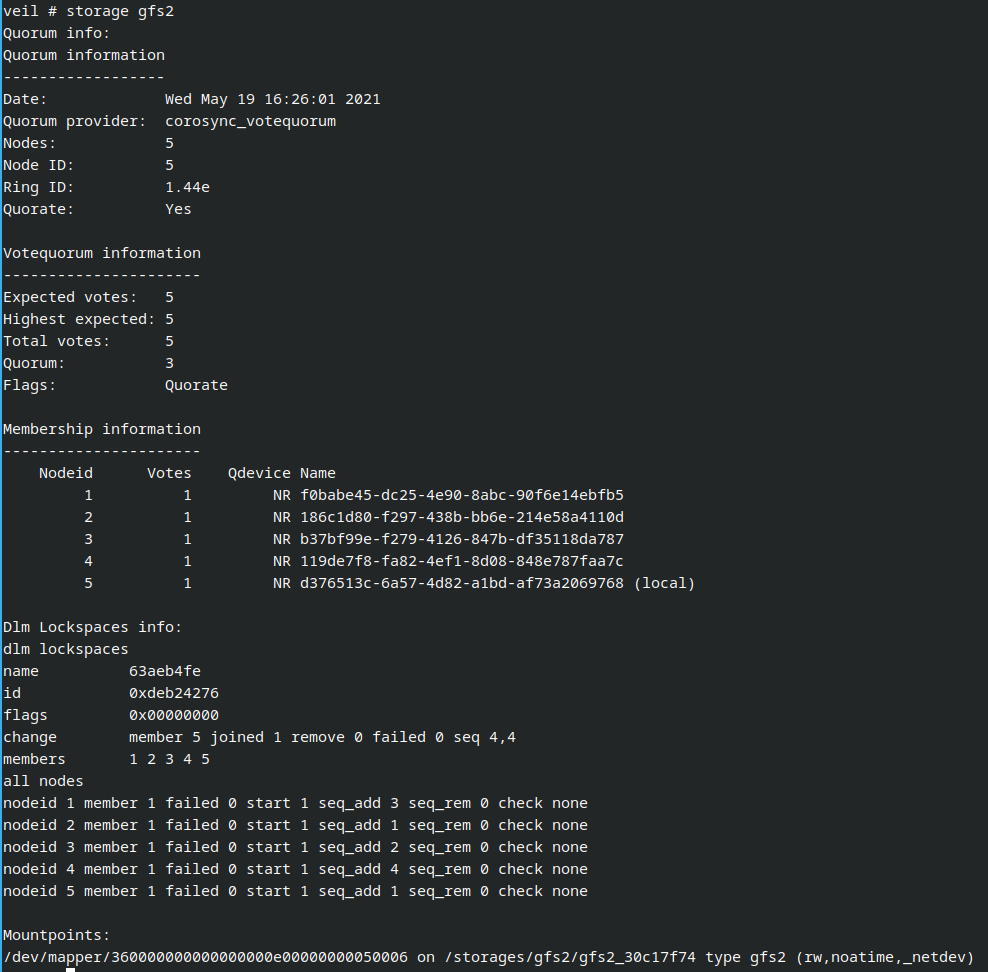Click the Ring ID value 1.44e
The height and width of the screenshot is (972, 988).
point(187,187)
